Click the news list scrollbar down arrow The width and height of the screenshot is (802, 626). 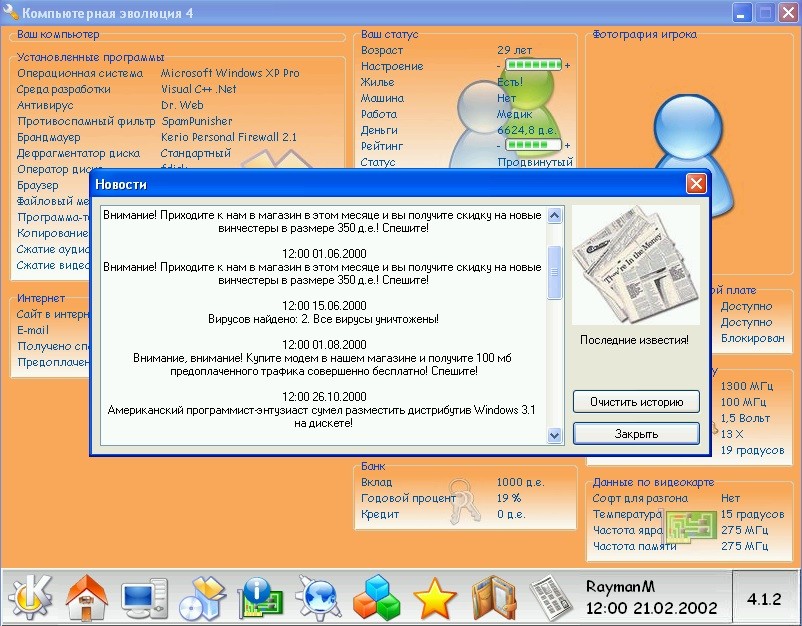point(555,435)
